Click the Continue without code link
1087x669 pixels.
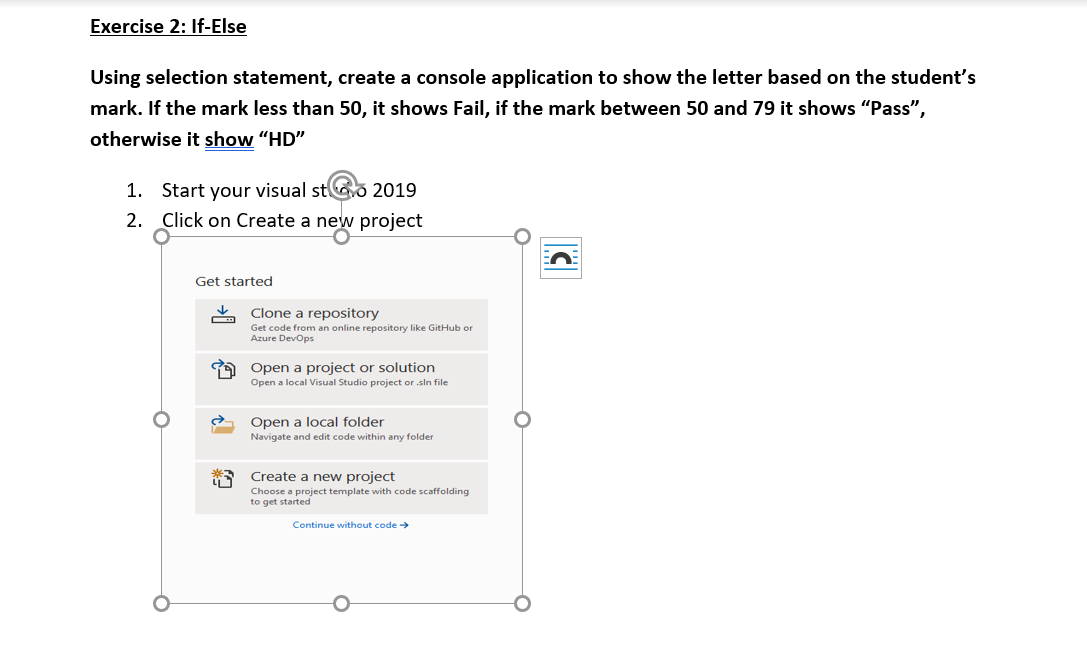[x=349, y=524]
